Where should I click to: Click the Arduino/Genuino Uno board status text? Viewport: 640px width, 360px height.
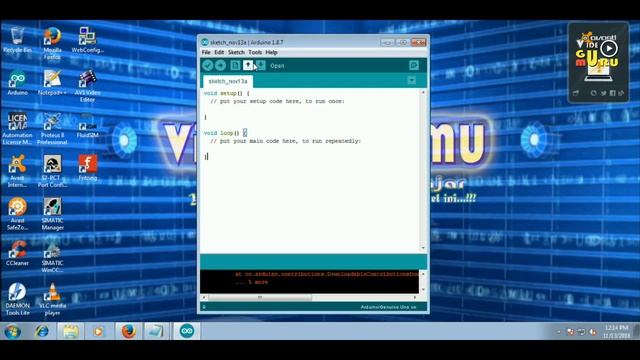click(x=388, y=307)
